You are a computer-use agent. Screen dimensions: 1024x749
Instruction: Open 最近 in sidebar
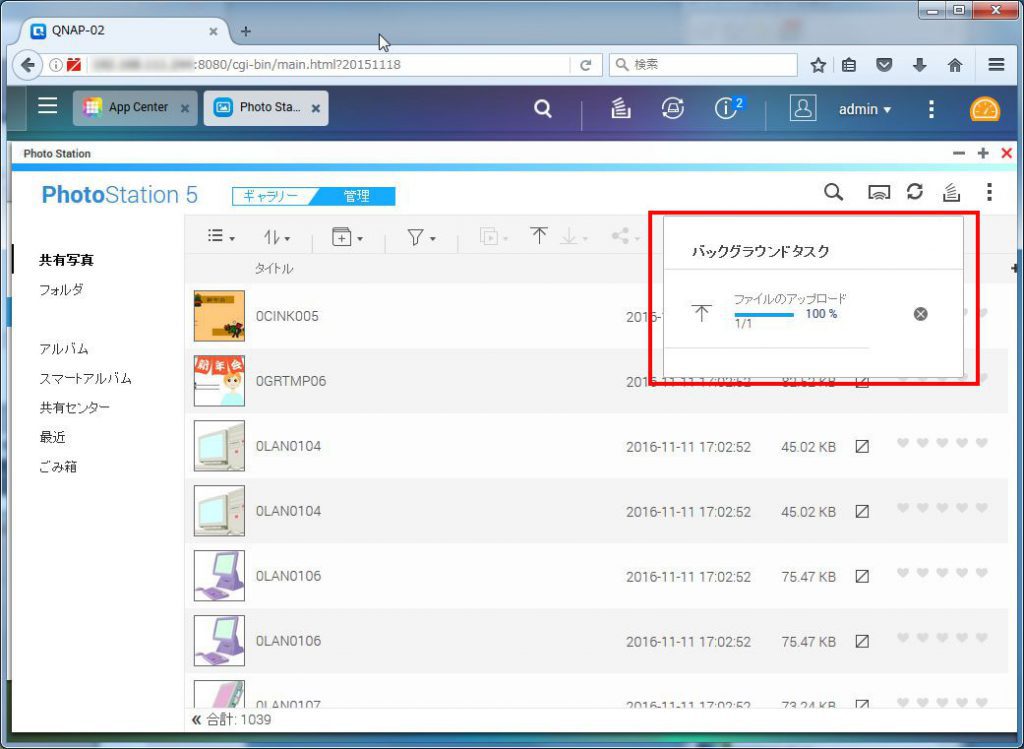click(53, 438)
